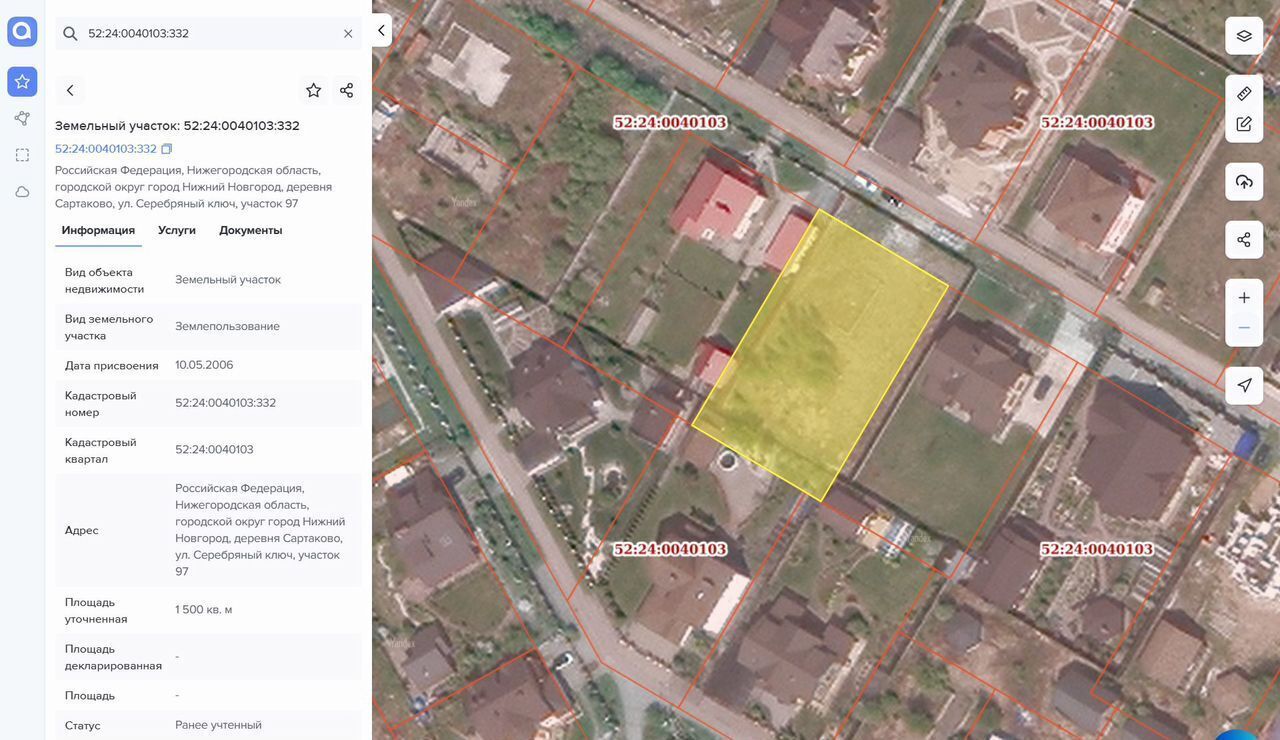Go back with the left arrow button
The width and height of the screenshot is (1280, 740).
[x=70, y=90]
